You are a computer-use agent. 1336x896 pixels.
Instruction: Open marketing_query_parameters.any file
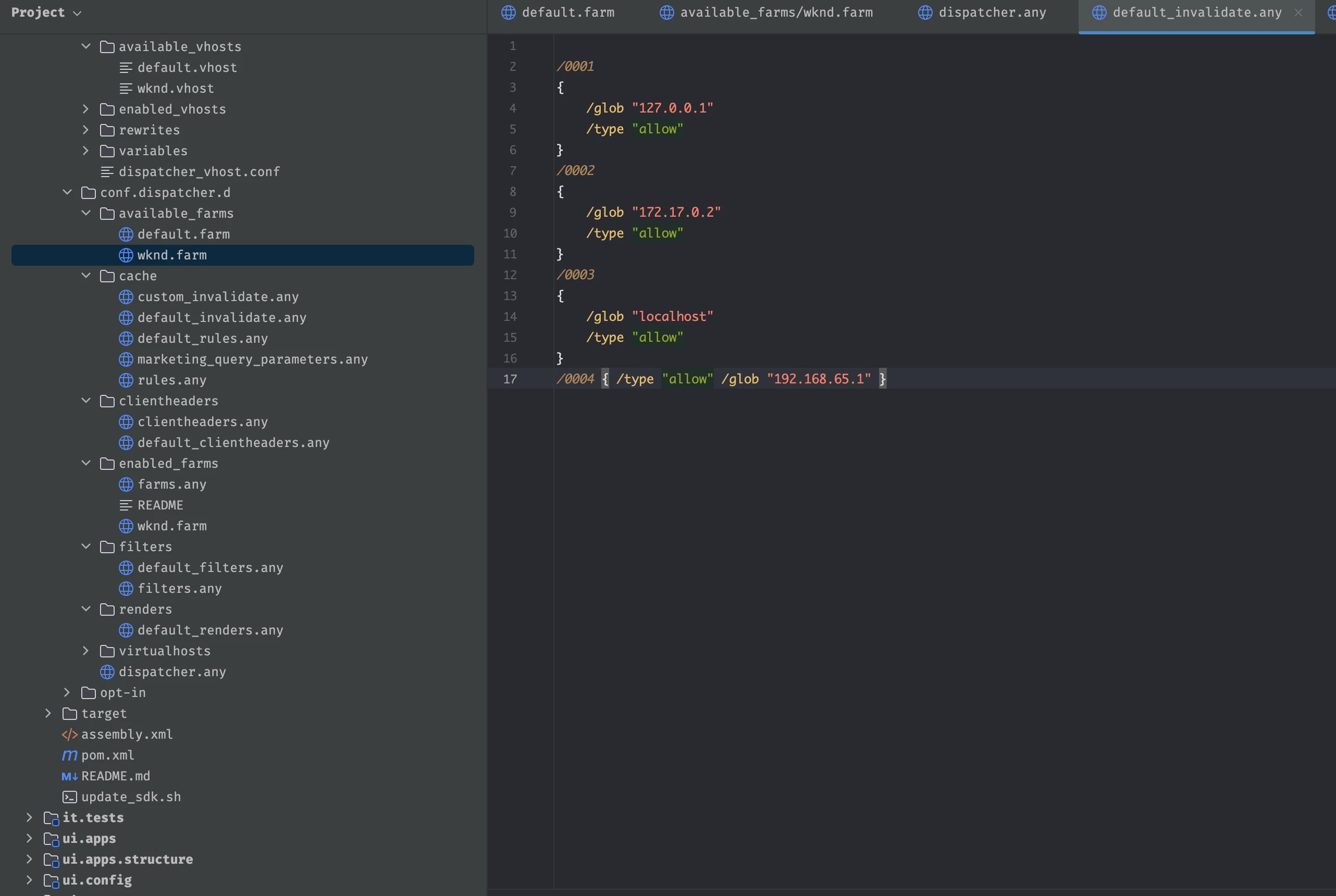[x=252, y=359]
